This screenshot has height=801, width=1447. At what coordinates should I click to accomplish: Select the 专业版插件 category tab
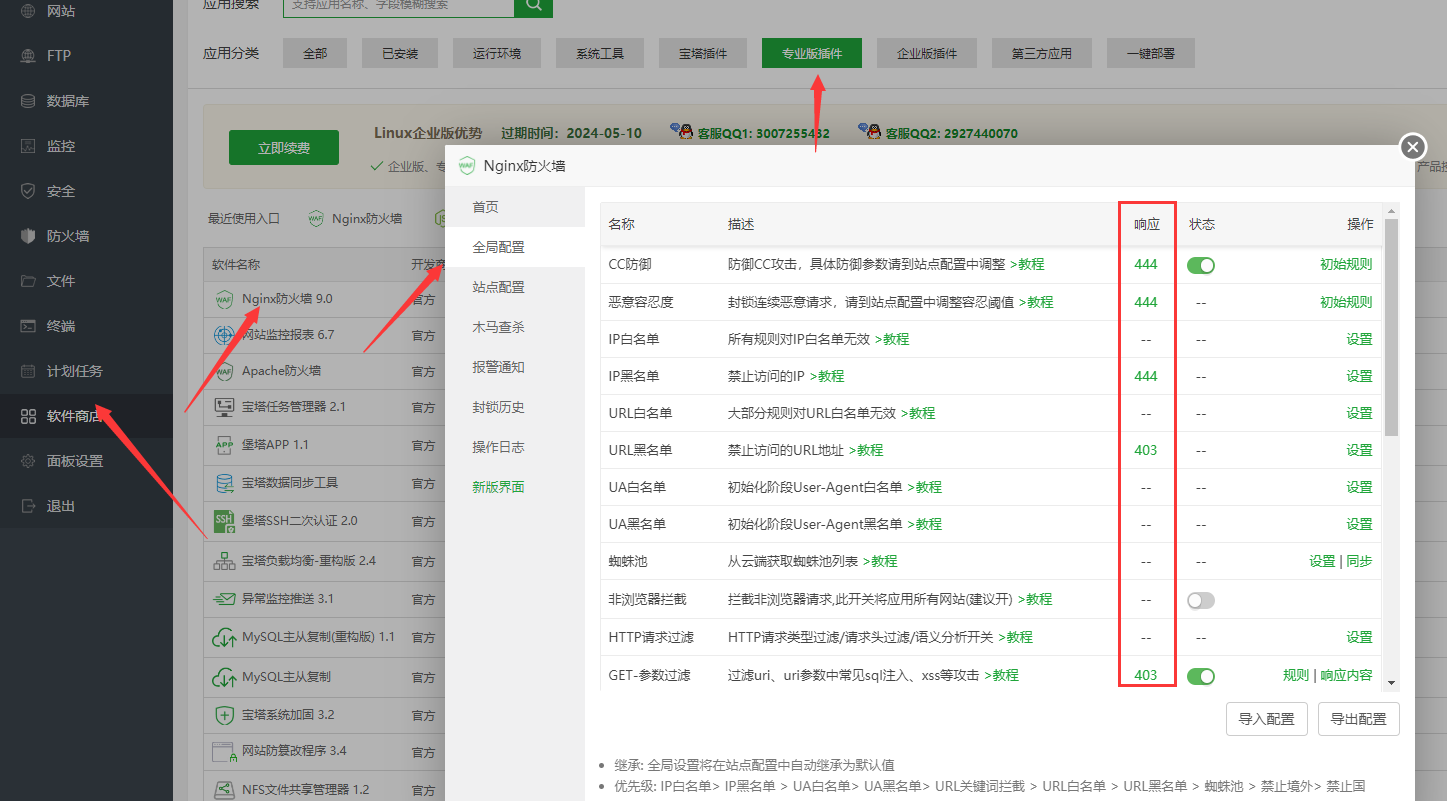point(812,53)
